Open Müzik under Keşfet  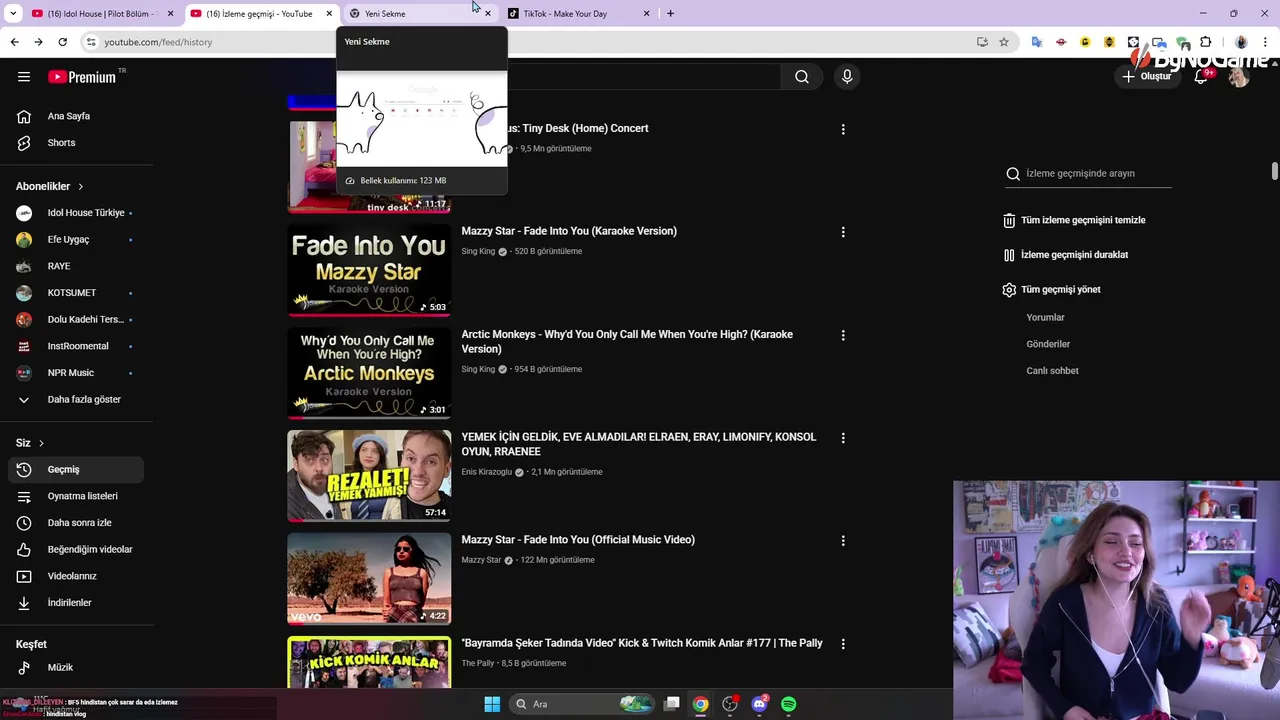tap(76, 667)
